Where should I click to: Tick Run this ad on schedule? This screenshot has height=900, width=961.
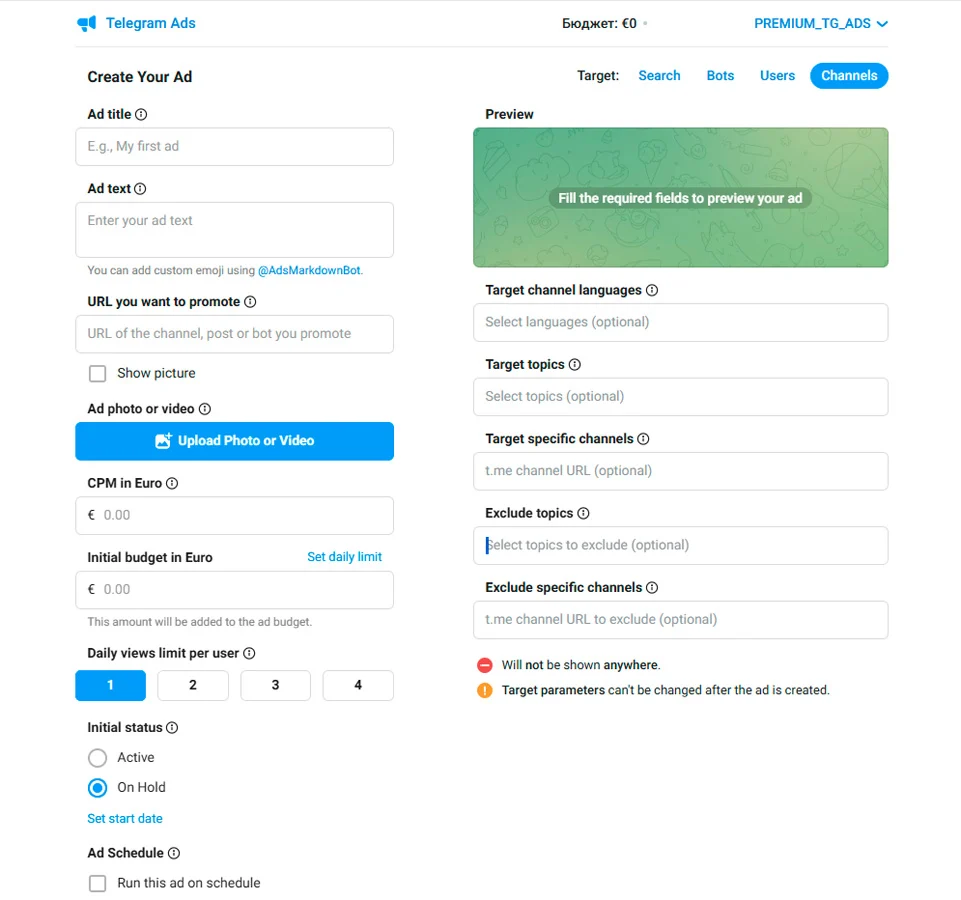tap(97, 883)
